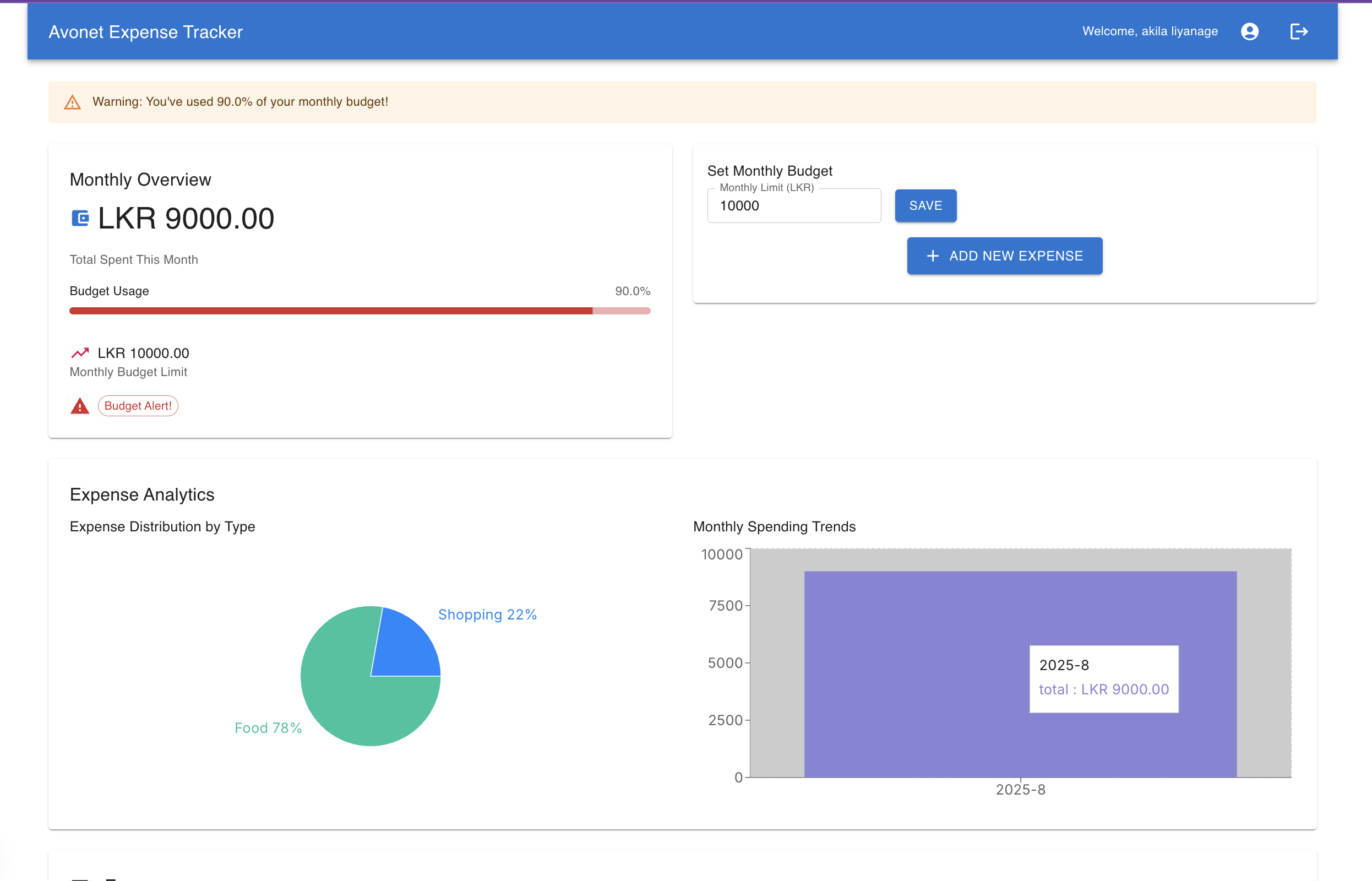Click the Budget Alert! chip
Viewport: 1372px width, 881px height.
tap(138, 406)
